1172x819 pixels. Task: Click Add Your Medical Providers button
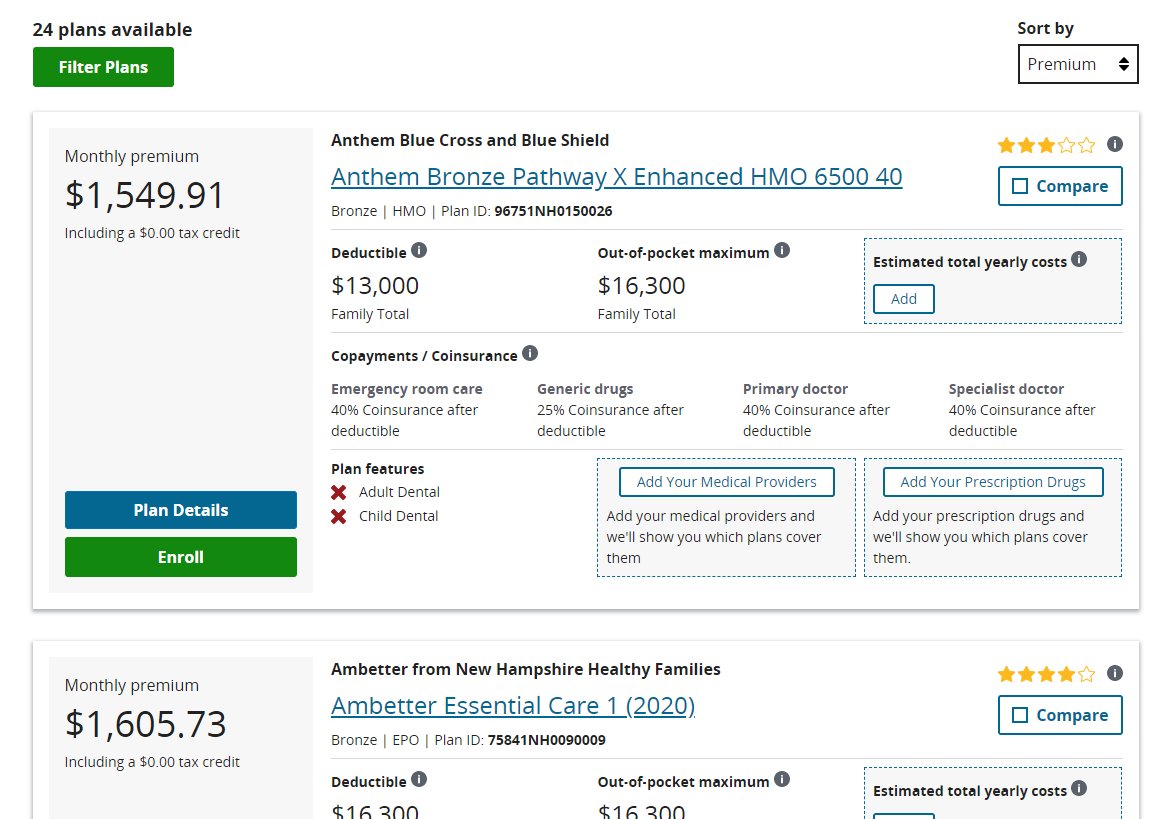(727, 482)
